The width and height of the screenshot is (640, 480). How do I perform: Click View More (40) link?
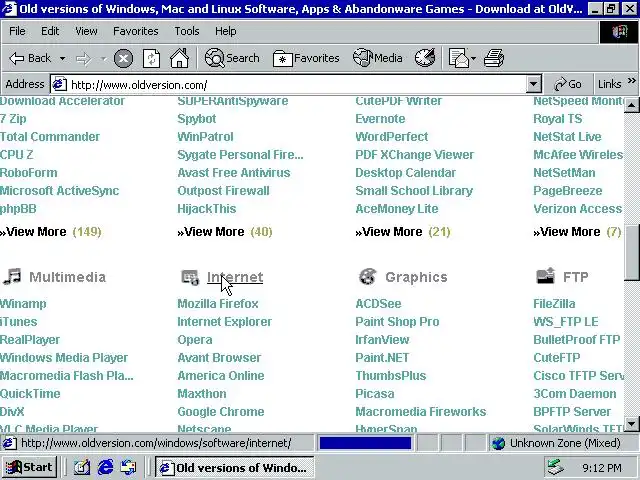[x=225, y=232]
